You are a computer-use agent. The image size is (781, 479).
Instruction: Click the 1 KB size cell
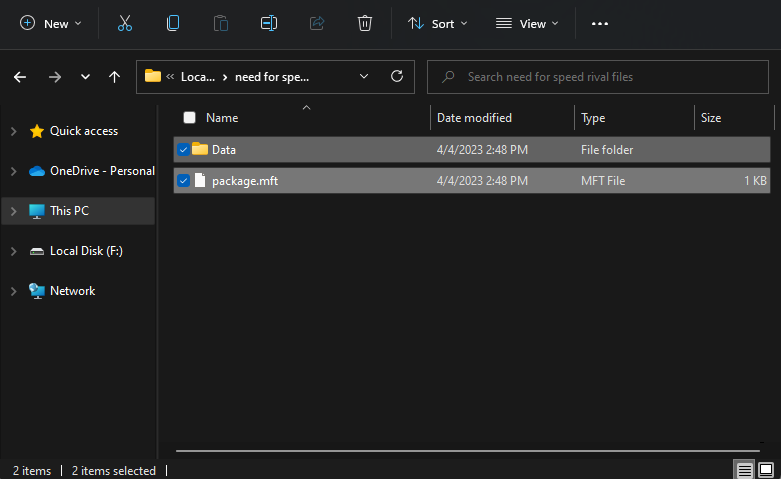[x=755, y=181]
